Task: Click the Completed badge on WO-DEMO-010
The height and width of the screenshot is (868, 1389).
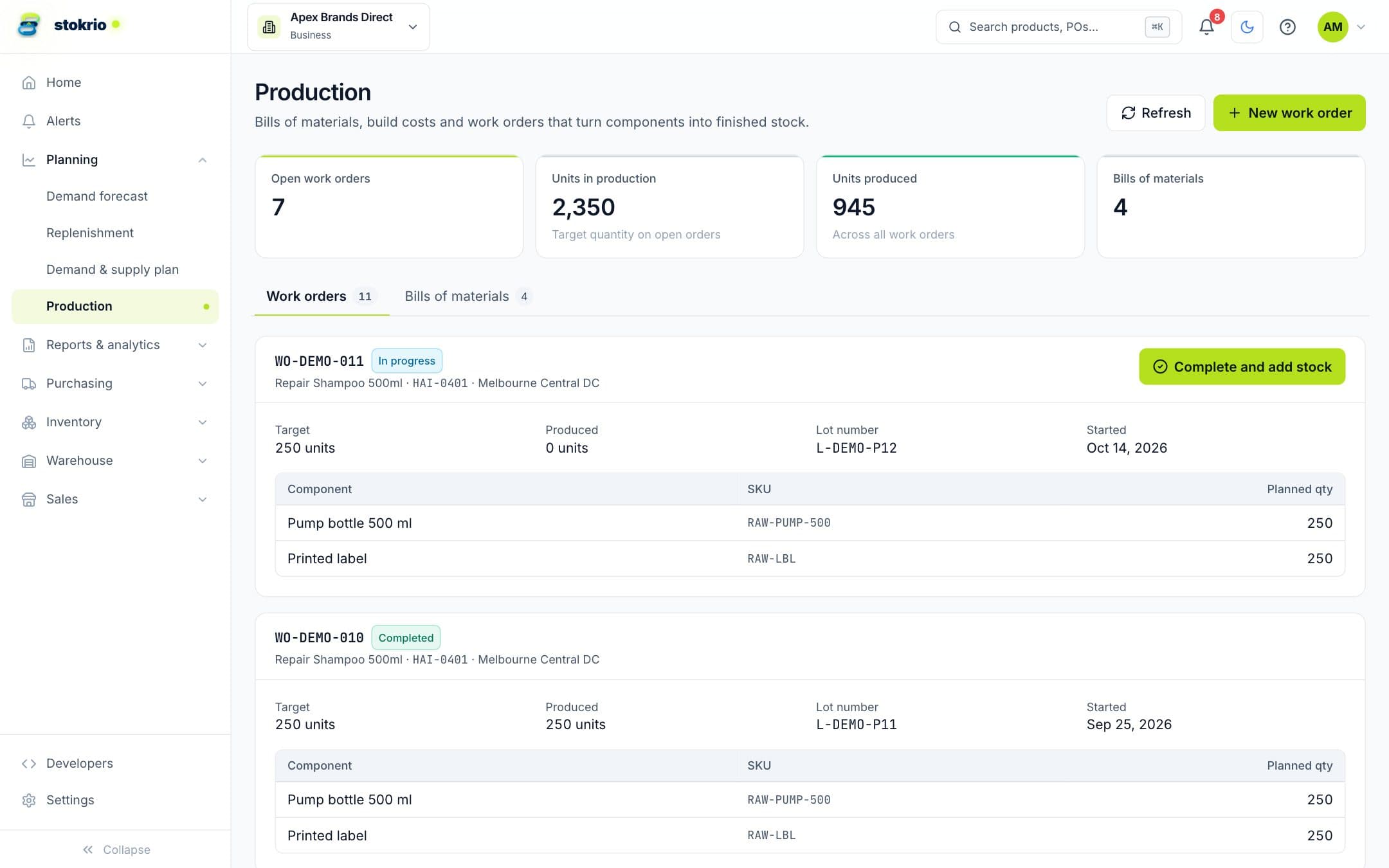Action: (x=406, y=638)
